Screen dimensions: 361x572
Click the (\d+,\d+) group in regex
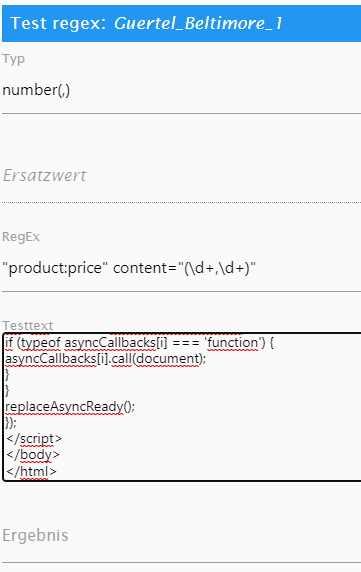click(217, 268)
